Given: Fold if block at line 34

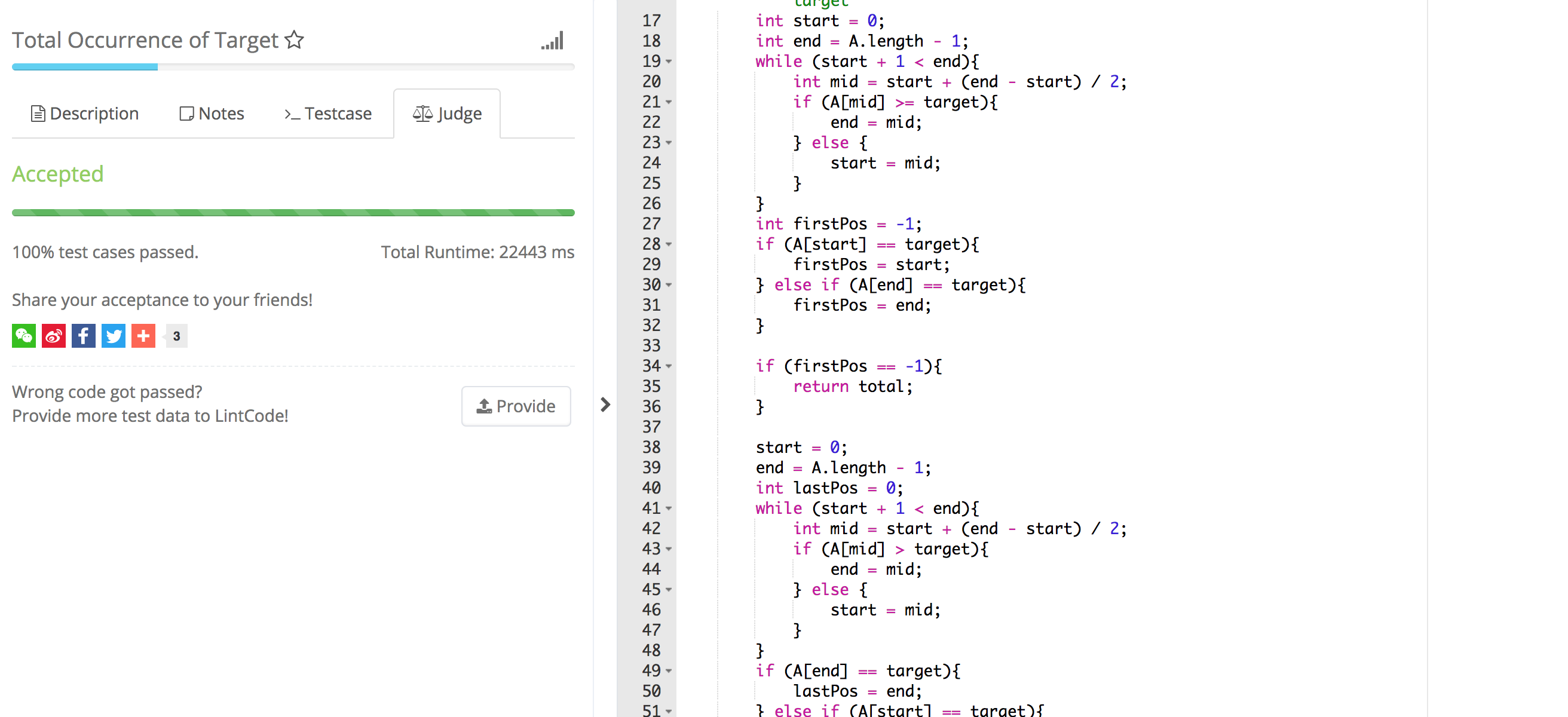Looking at the screenshot, I should click(668, 366).
